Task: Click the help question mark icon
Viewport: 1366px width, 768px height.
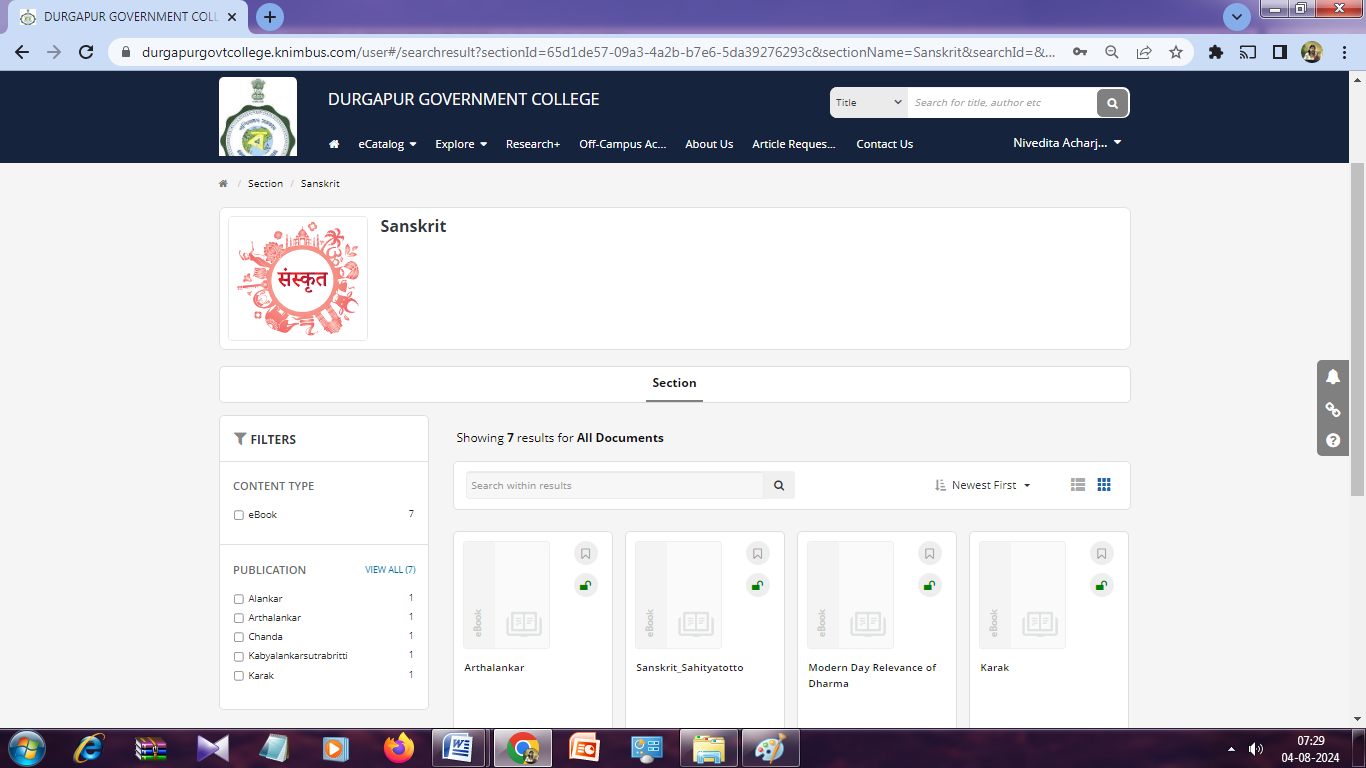Action: 1333,440
